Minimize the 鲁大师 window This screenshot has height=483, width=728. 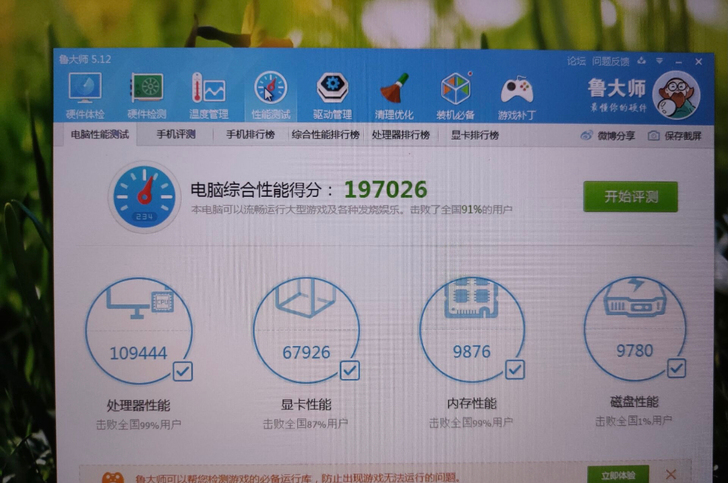coord(679,62)
